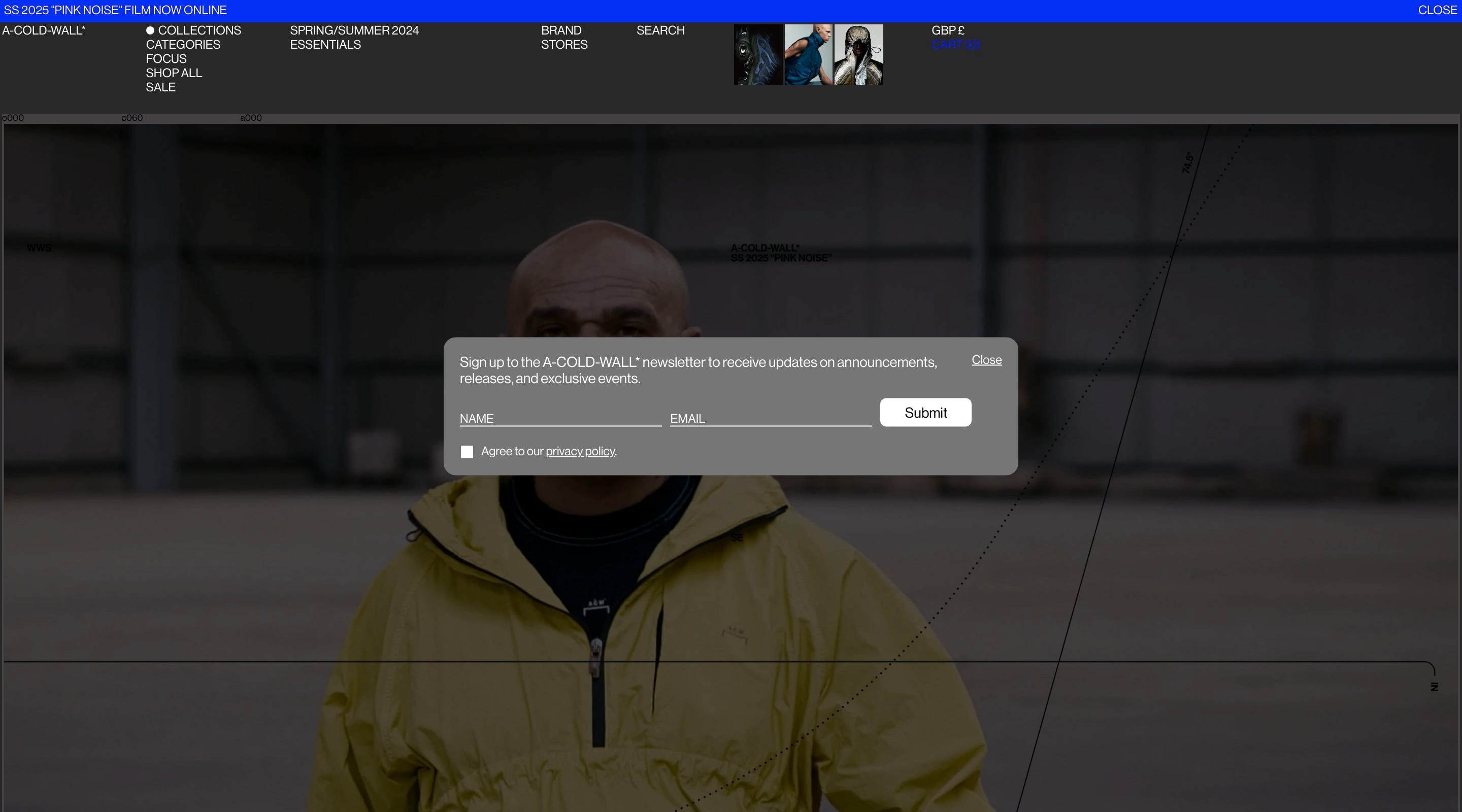Open the blue sneaker thumbnail image
The image size is (1462, 812).
758,55
